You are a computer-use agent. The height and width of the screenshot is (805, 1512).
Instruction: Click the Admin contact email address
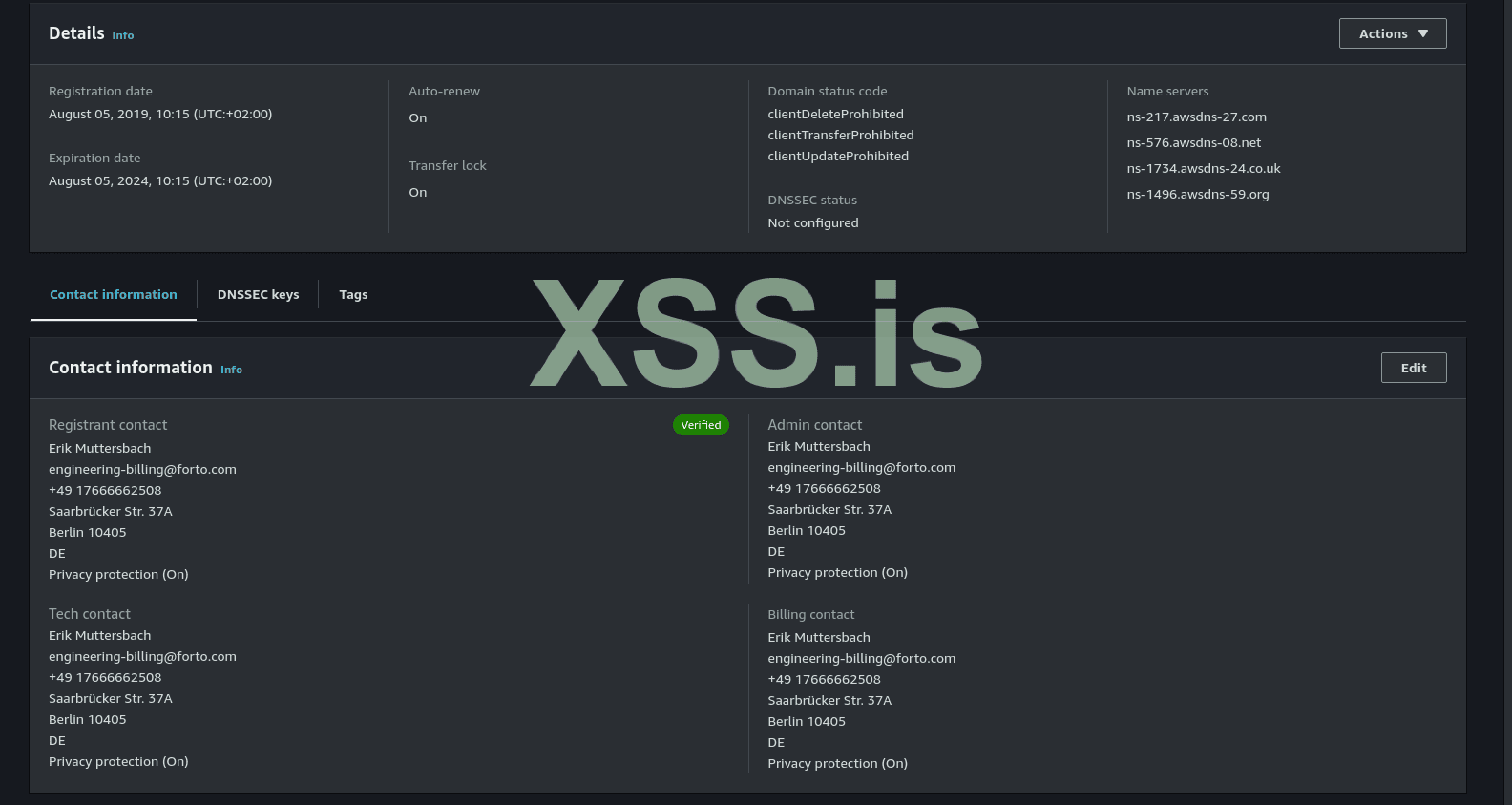861,468
